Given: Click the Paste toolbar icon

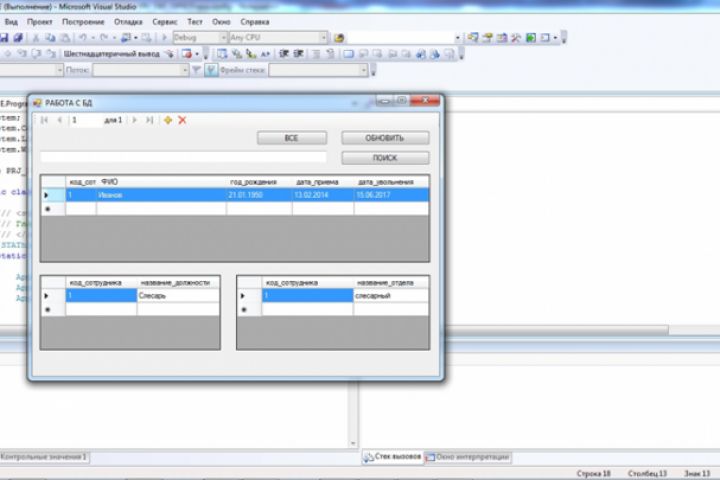Looking at the screenshot, I should pyautogui.click(x=65, y=38).
